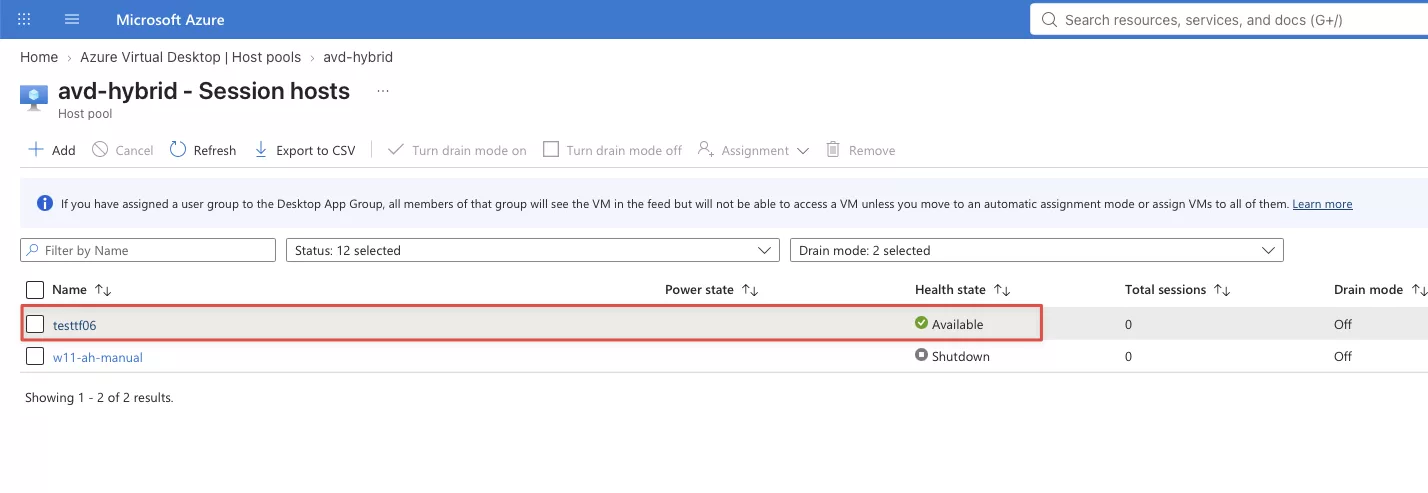This screenshot has width=1428, height=493.
Task: Click Total sessions 0 in w11-ah-manual row
Action: [x=1128, y=356]
